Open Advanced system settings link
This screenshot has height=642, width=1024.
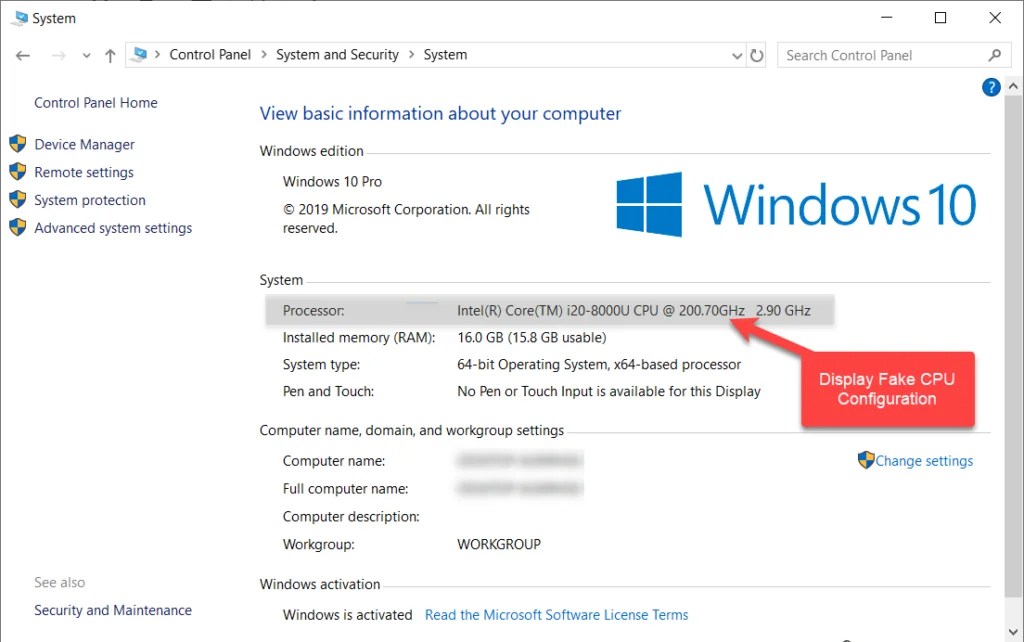113,228
